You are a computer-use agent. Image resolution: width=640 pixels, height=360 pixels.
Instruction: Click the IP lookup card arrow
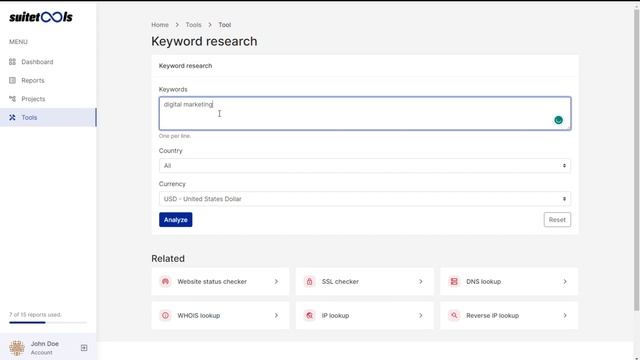(421, 316)
